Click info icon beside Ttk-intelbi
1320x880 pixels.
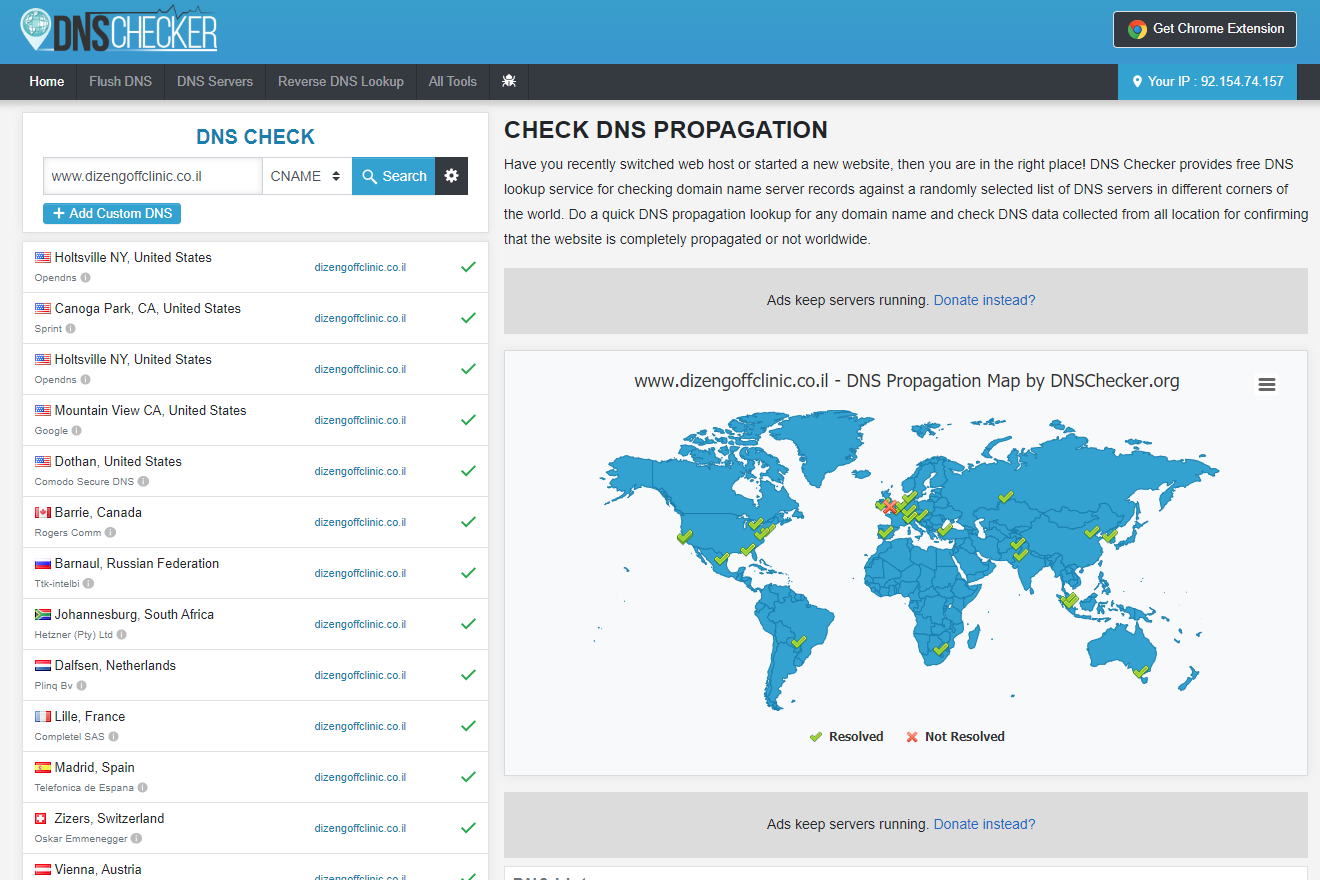(x=89, y=583)
